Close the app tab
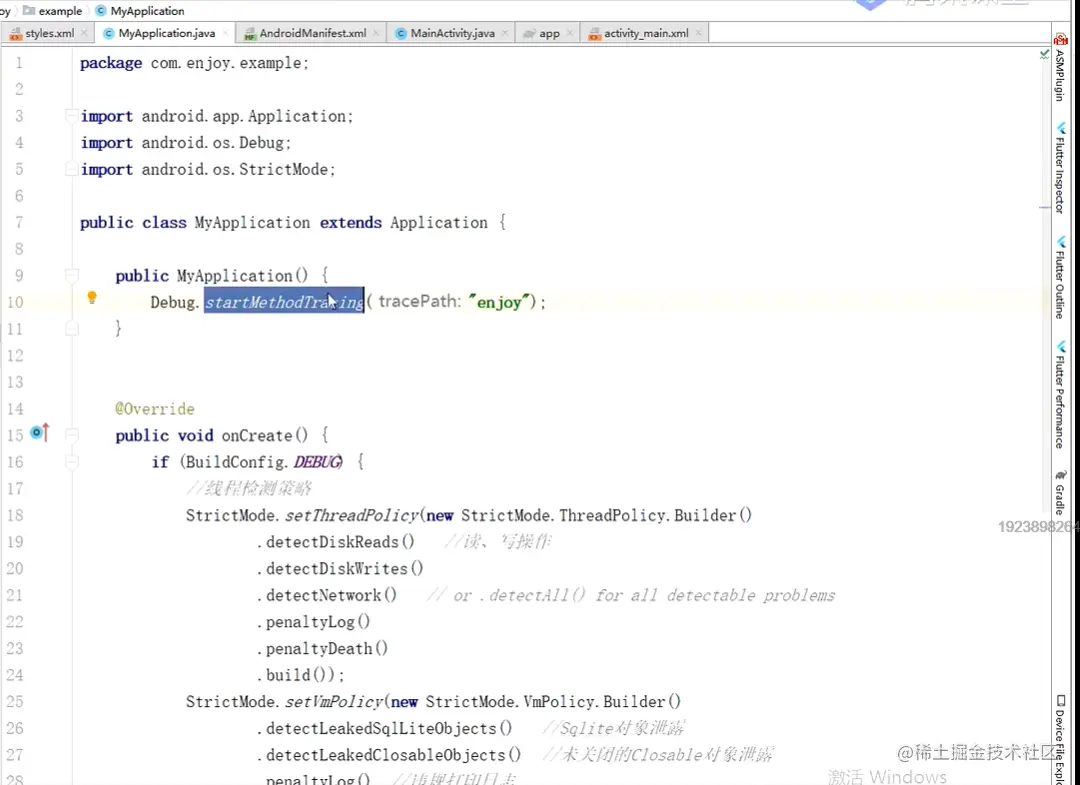The width and height of the screenshot is (1080, 785). (x=570, y=32)
